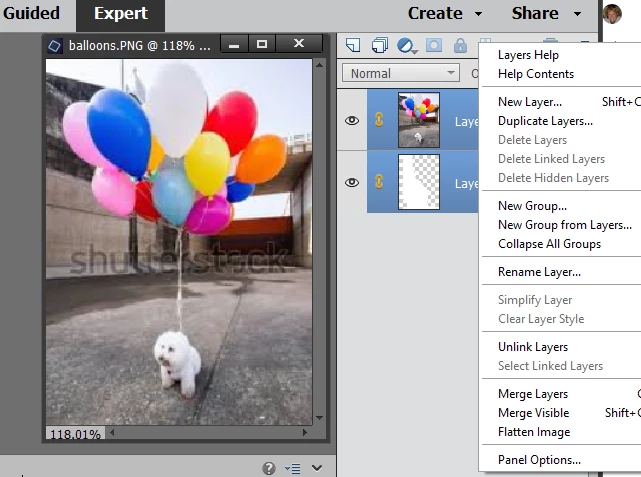The image size is (641, 477).
Task: Open the panel list menu icon
Action: (x=293, y=468)
